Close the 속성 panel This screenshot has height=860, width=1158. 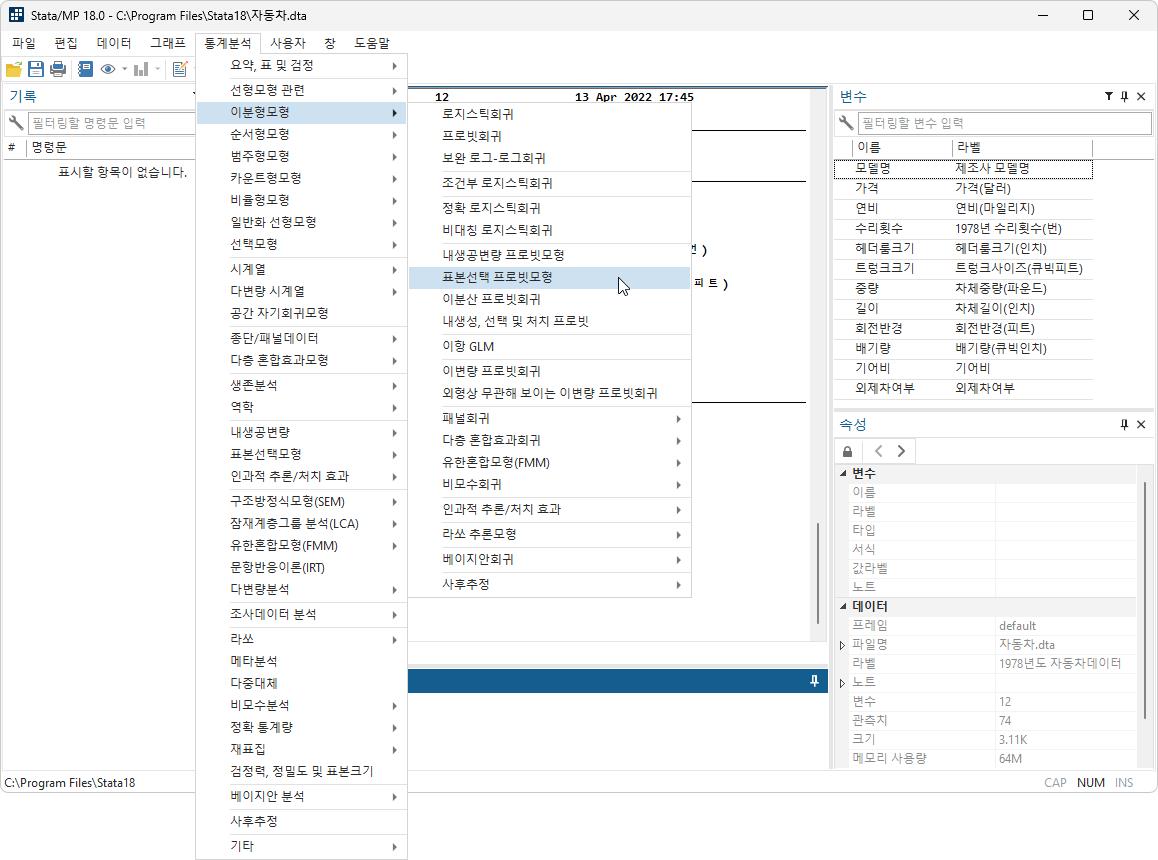point(1141,424)
